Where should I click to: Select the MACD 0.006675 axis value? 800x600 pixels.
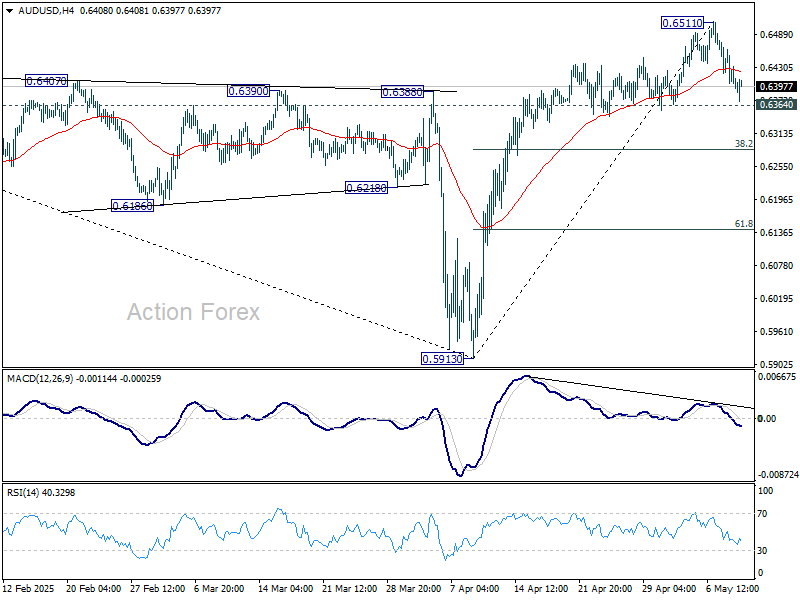[777, 377]
